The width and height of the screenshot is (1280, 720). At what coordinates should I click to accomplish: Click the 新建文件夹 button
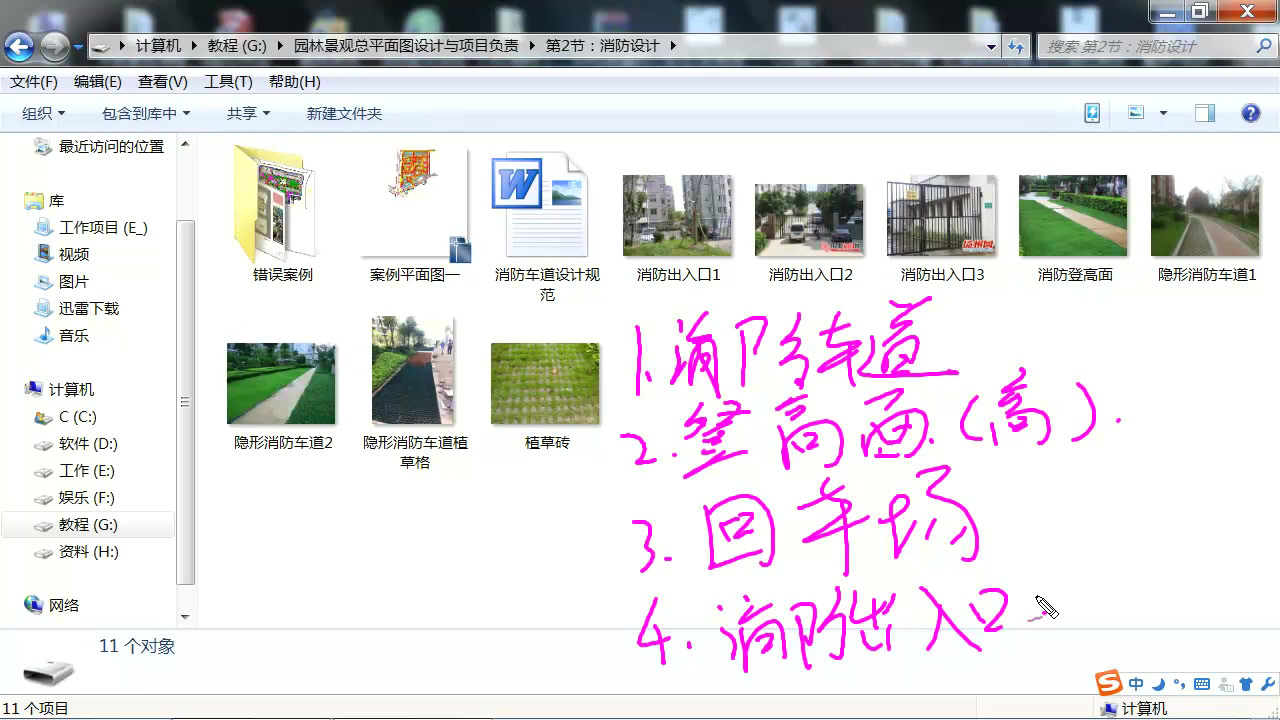(x=344, y=114)
